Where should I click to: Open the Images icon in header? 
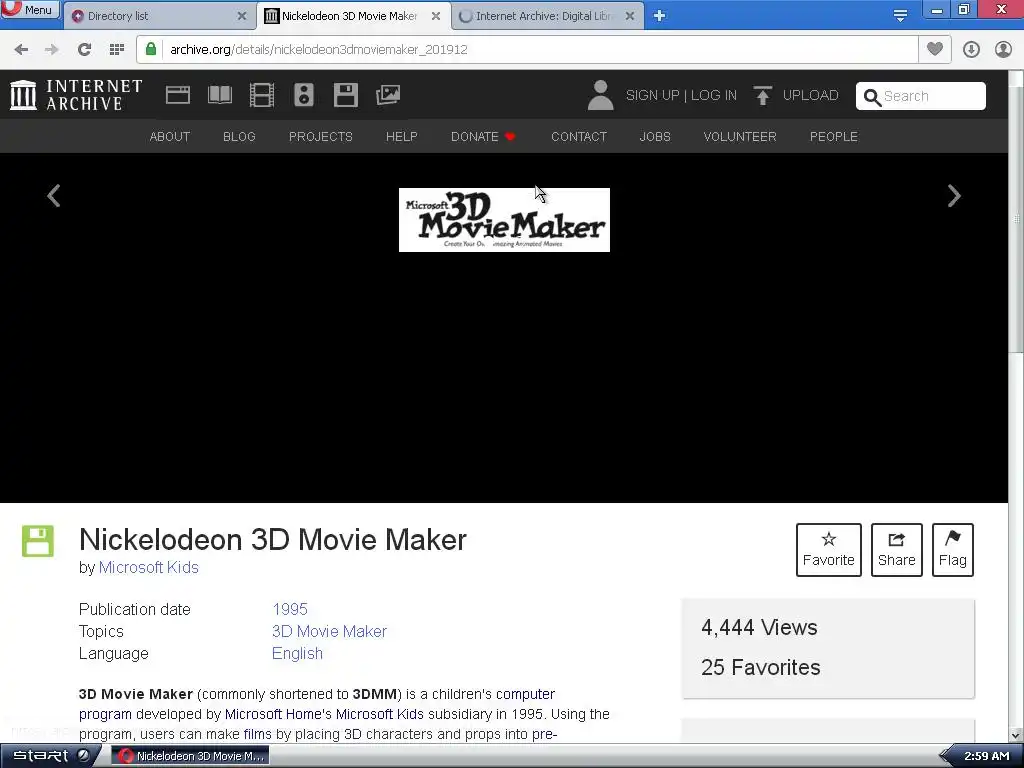pos(388,95)
